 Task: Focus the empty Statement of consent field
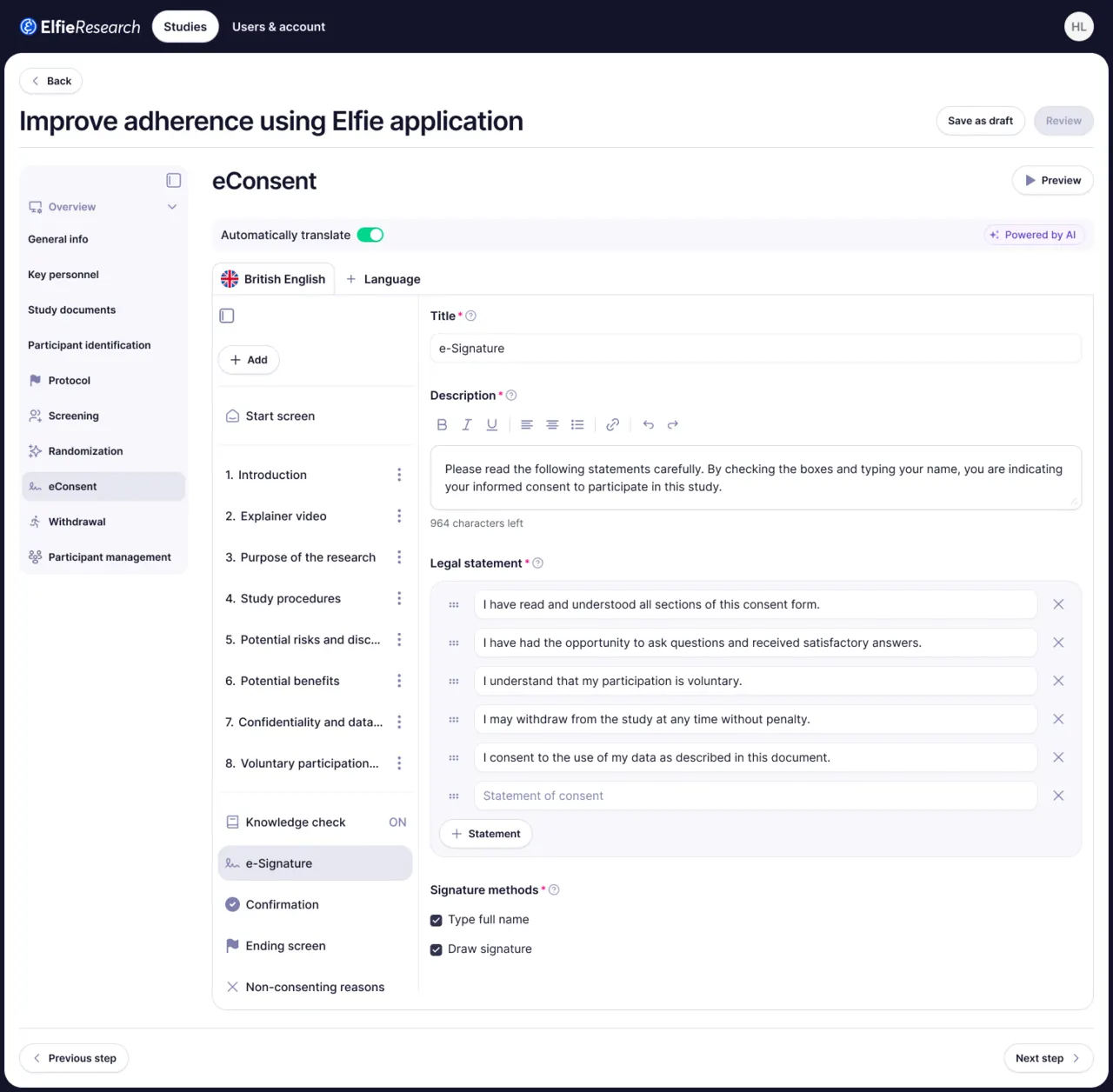pyautogui.click(x=756, y=796)
